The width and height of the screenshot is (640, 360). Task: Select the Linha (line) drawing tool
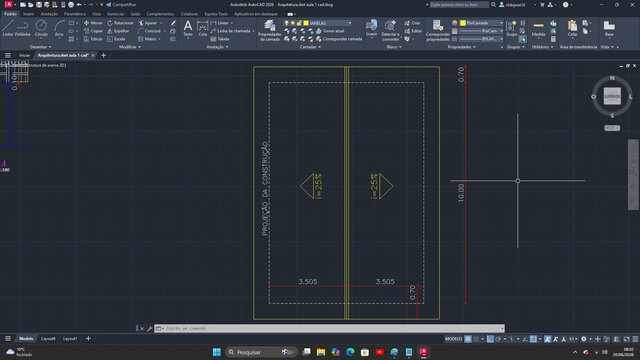[8, 28]
